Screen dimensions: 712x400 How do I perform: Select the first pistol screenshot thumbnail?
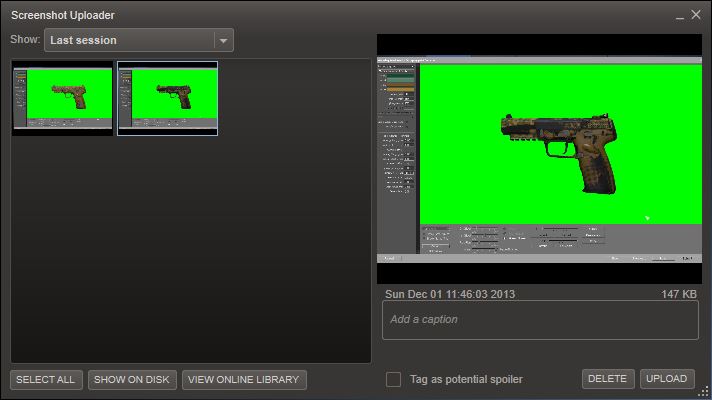point(62,99)
